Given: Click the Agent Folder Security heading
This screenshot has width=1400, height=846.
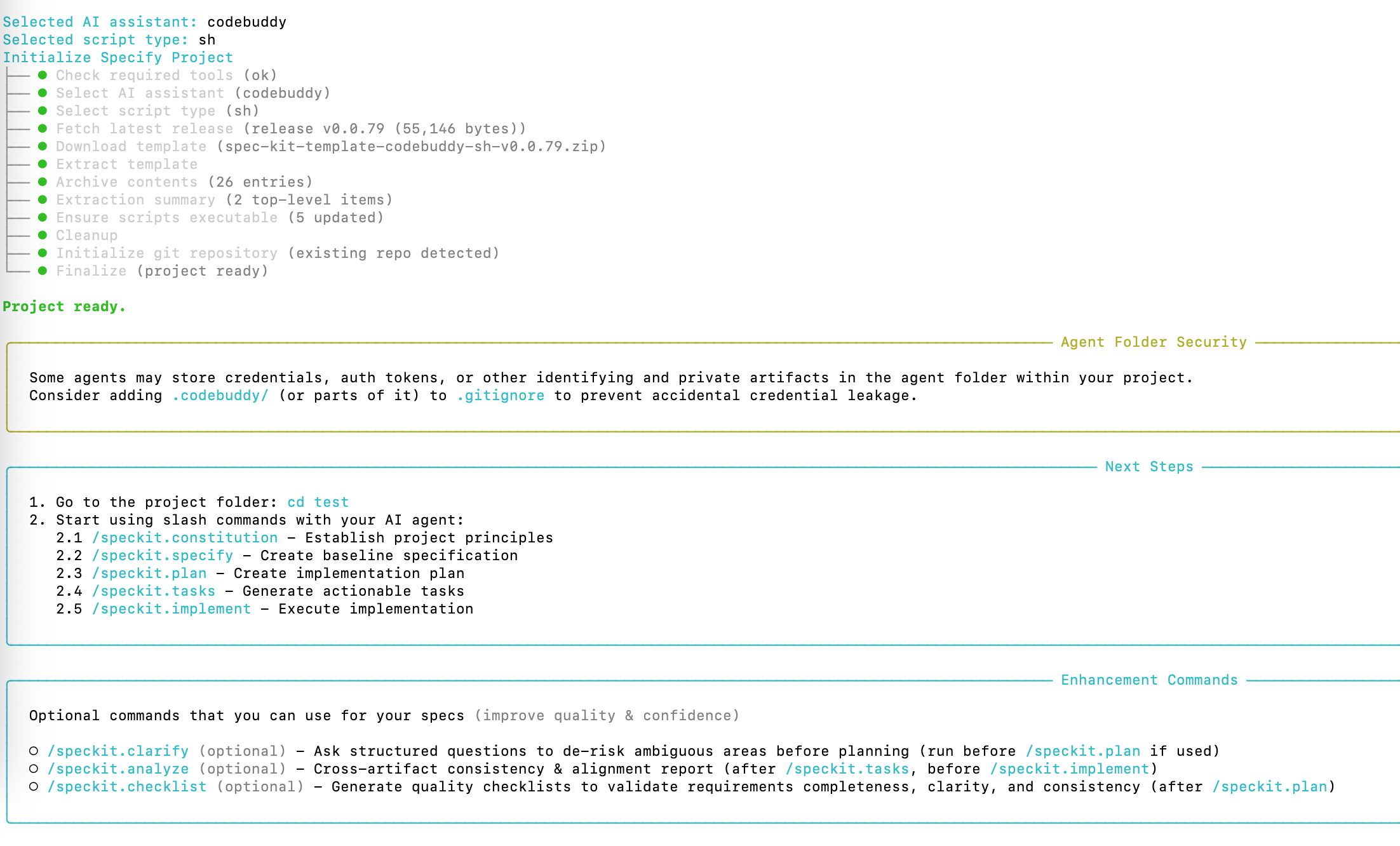Looking at the screenshot, I should click(1153, 342).
